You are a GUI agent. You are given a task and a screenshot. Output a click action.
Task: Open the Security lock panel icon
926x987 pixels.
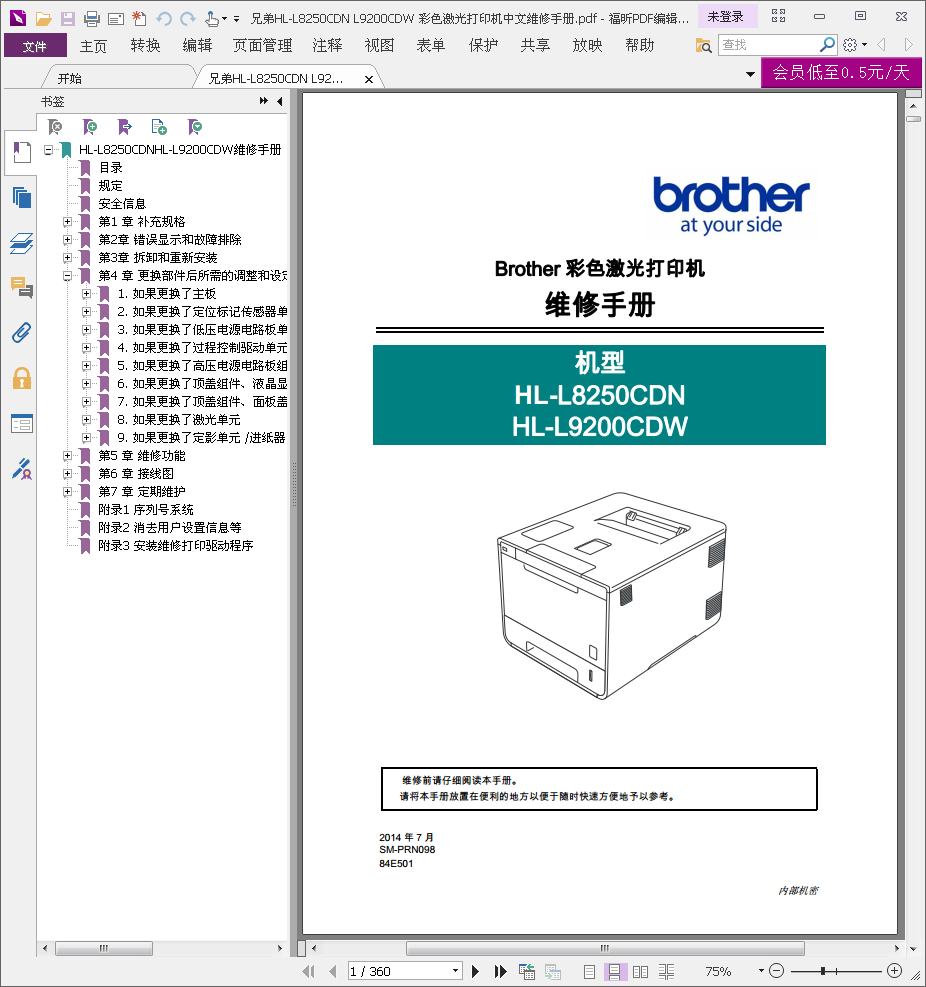[x=21, y=378]
